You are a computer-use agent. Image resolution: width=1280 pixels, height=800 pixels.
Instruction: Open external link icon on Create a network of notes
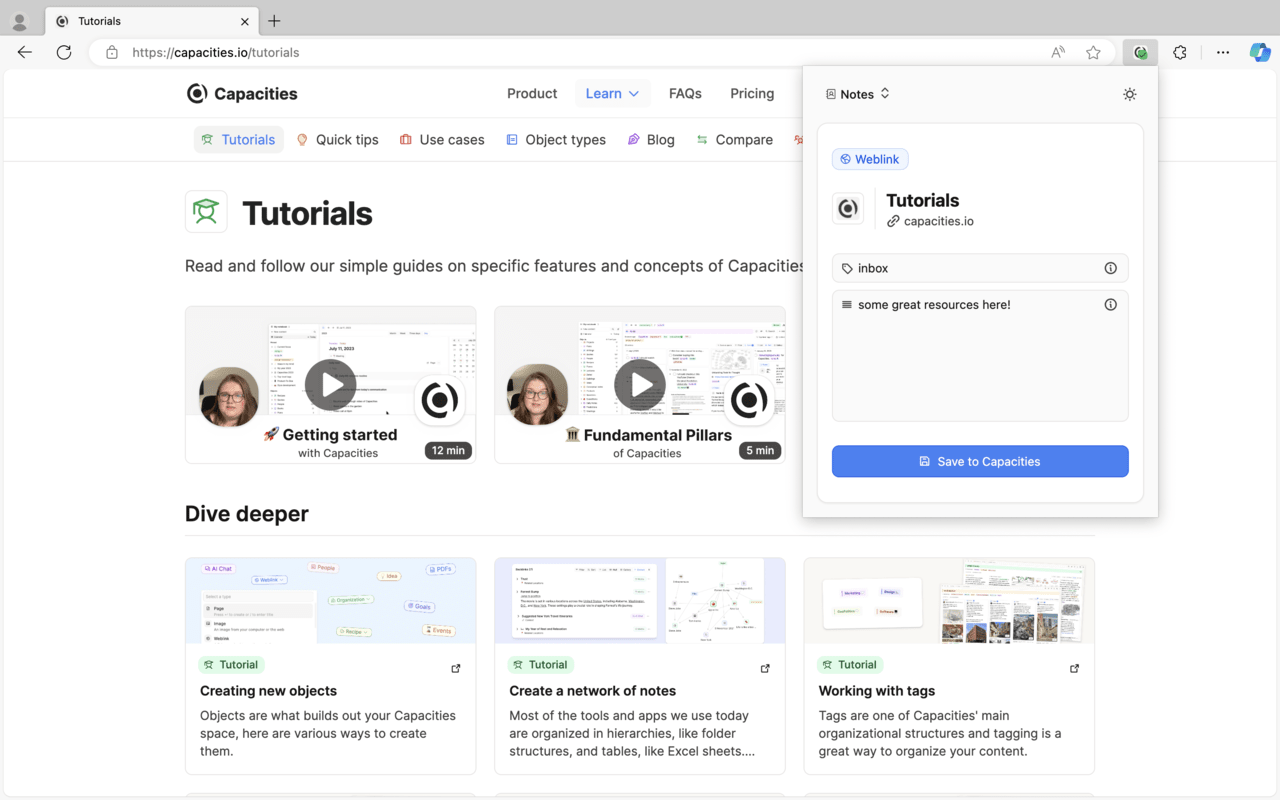click(x=765, y=669)
